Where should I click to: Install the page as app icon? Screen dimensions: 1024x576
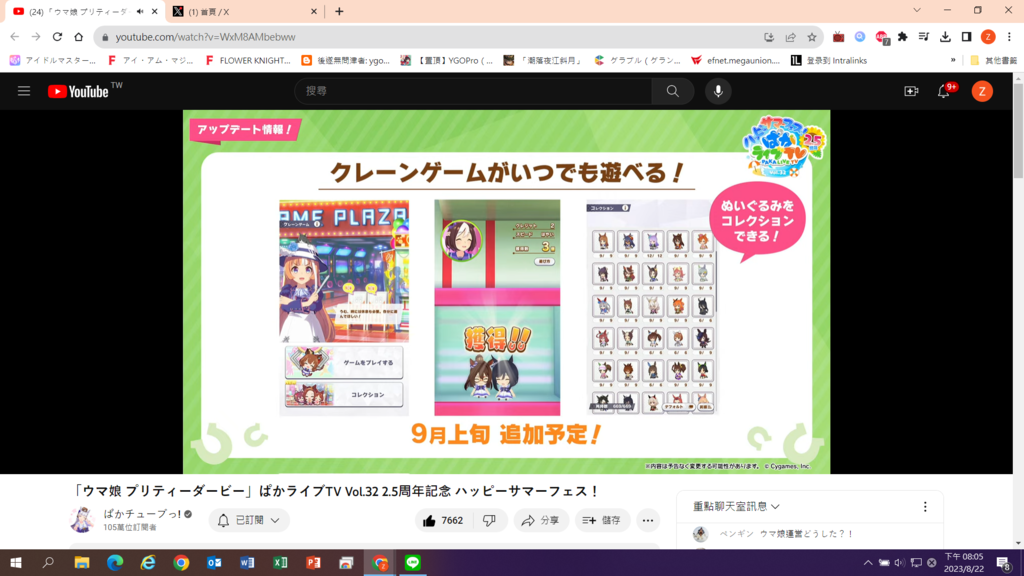tap(769, 37)
